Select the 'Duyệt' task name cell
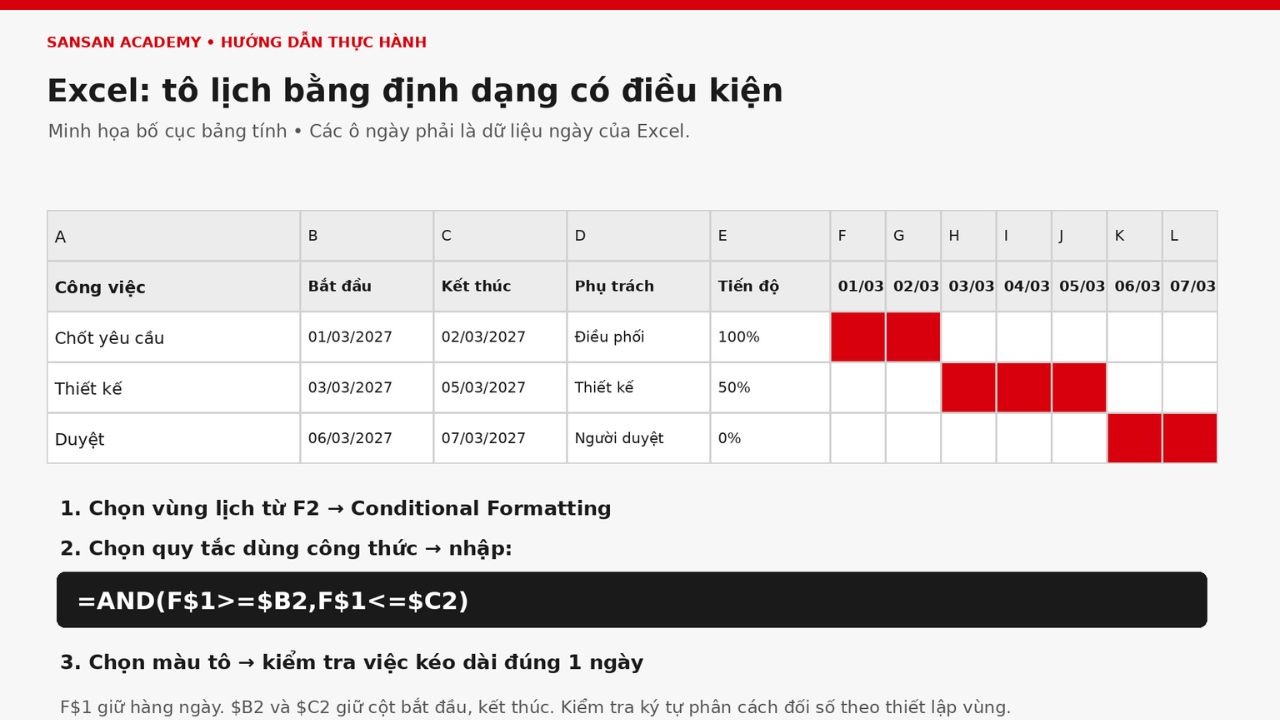Screen dimensions: 1280x720 coord(174,438)
